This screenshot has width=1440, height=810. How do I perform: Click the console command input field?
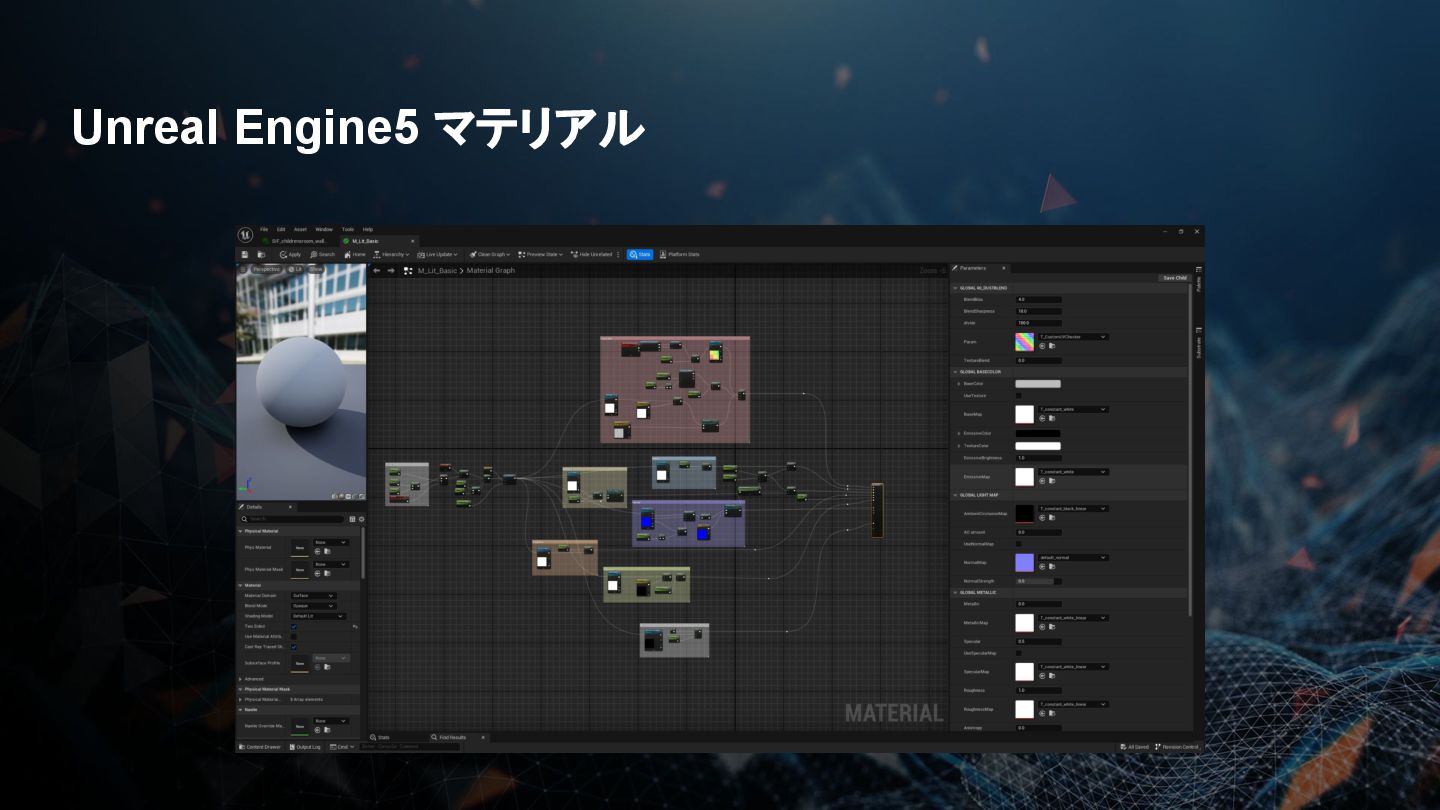(x=410, y=747)
